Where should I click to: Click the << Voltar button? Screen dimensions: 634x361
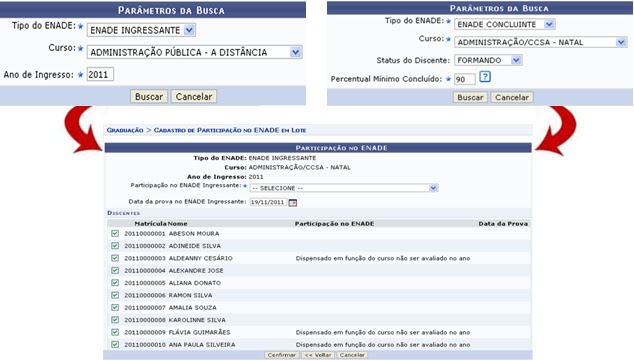(x=318, y=355)
